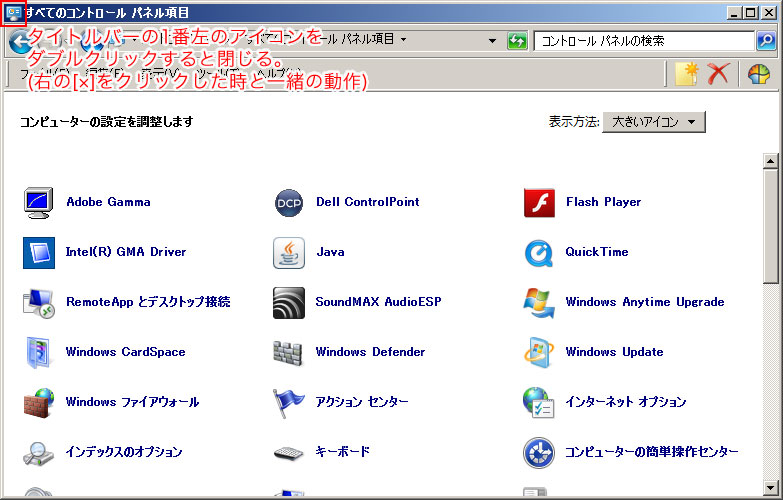This screenshot has width=783, height=500.
Task: Open the Java coffee cup icon
Action: click(x=289, y=253)
